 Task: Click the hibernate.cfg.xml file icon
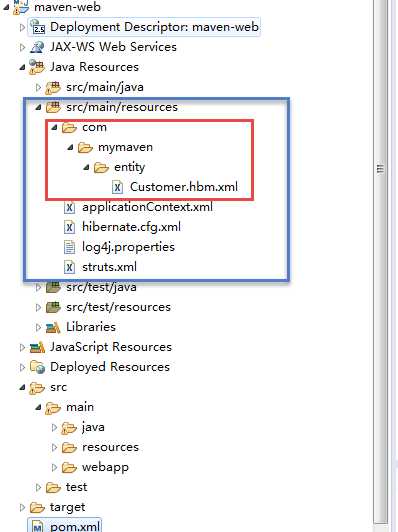(x=69, y=227)
